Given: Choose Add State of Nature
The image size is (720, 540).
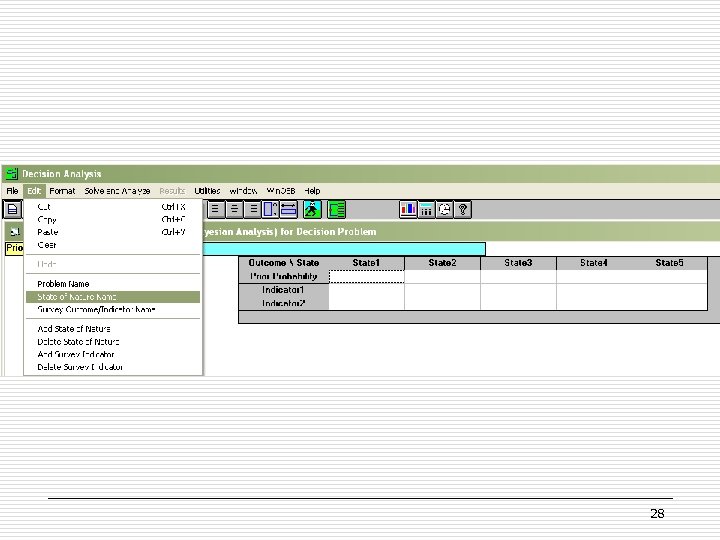Looking at the screenshot, I should tap(113, 329).
